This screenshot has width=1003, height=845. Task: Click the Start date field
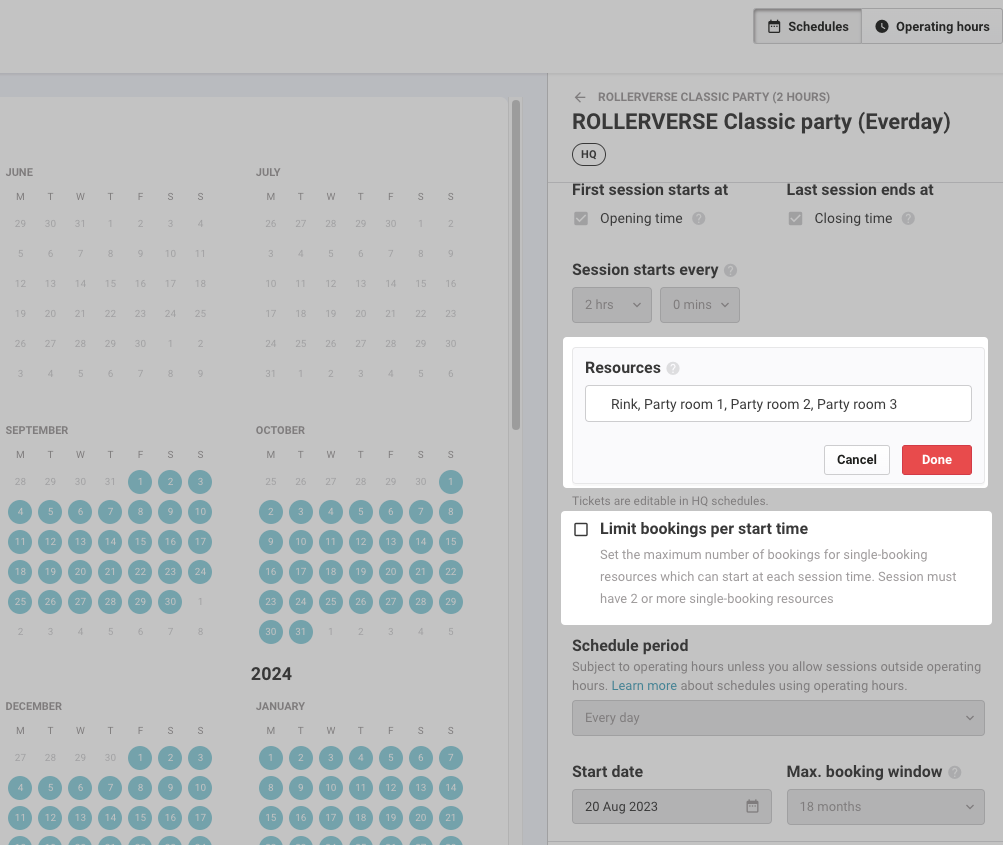(x=672, y=807)
